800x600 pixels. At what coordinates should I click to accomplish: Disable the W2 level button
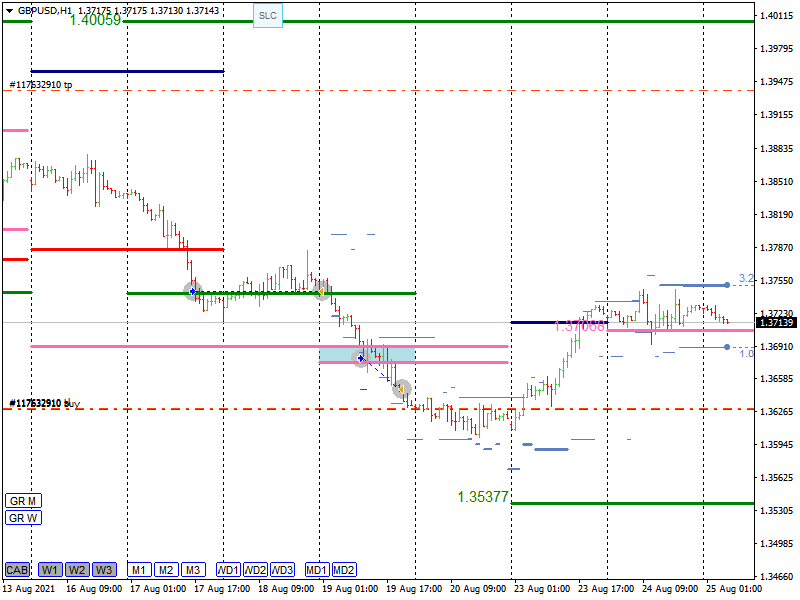[77, 570]
